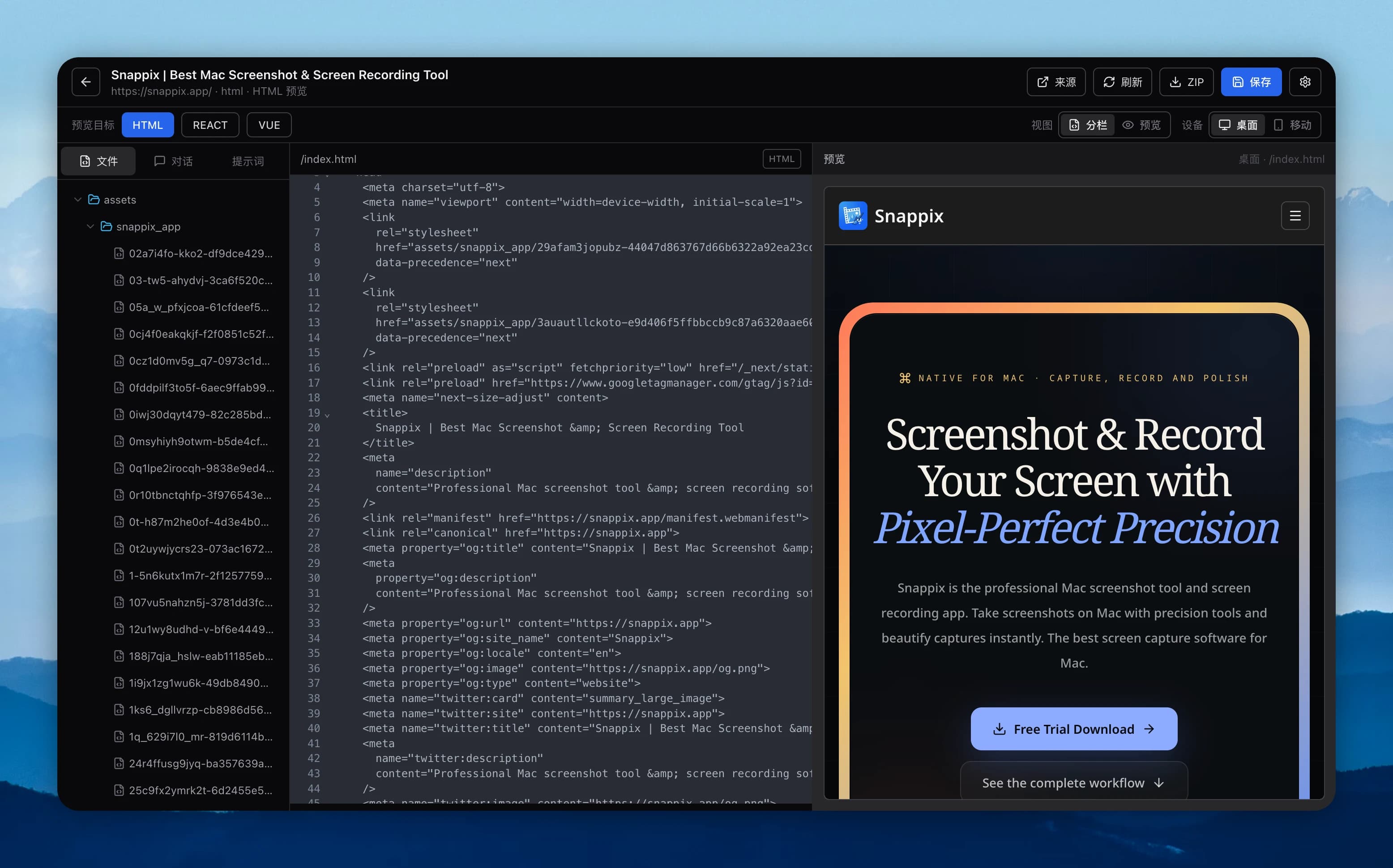Screen dimensions: 1393x868
Task: Click the og:image meta code on line 36
Action: click(x=566, y=668)
